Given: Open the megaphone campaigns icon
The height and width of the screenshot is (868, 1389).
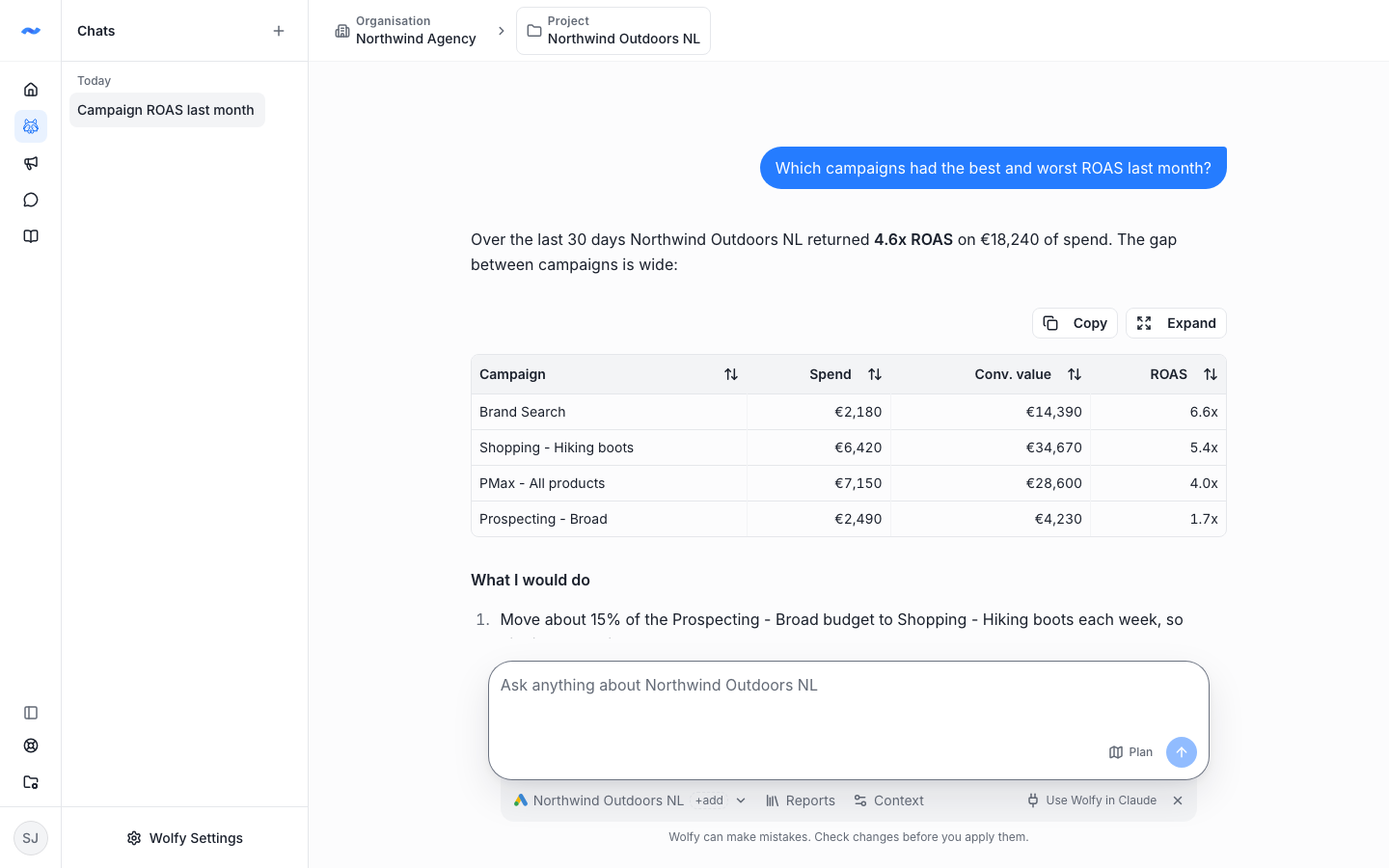Looking at the screenshot, I should [31, 163].
